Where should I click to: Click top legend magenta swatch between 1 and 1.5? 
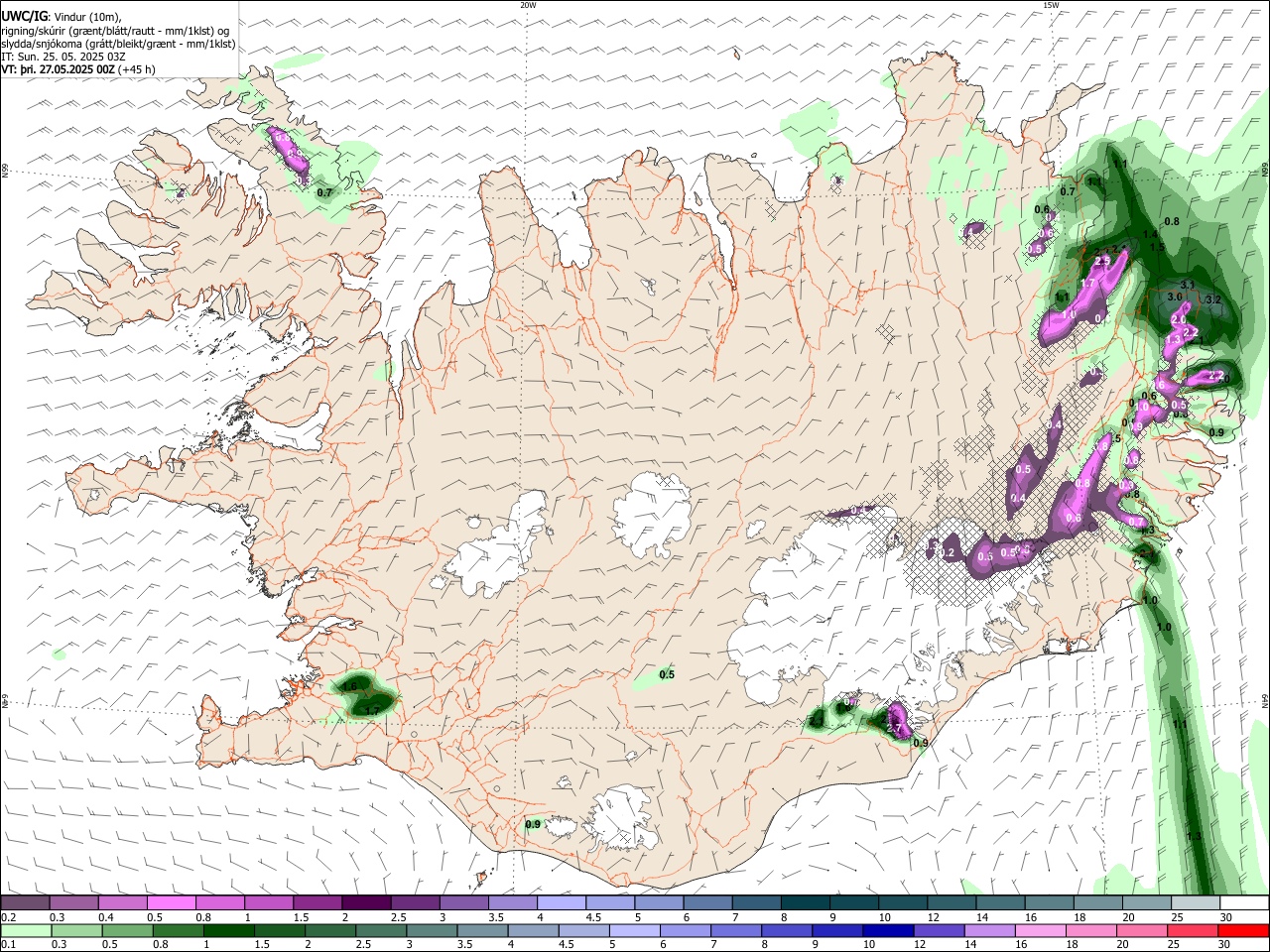269,903
